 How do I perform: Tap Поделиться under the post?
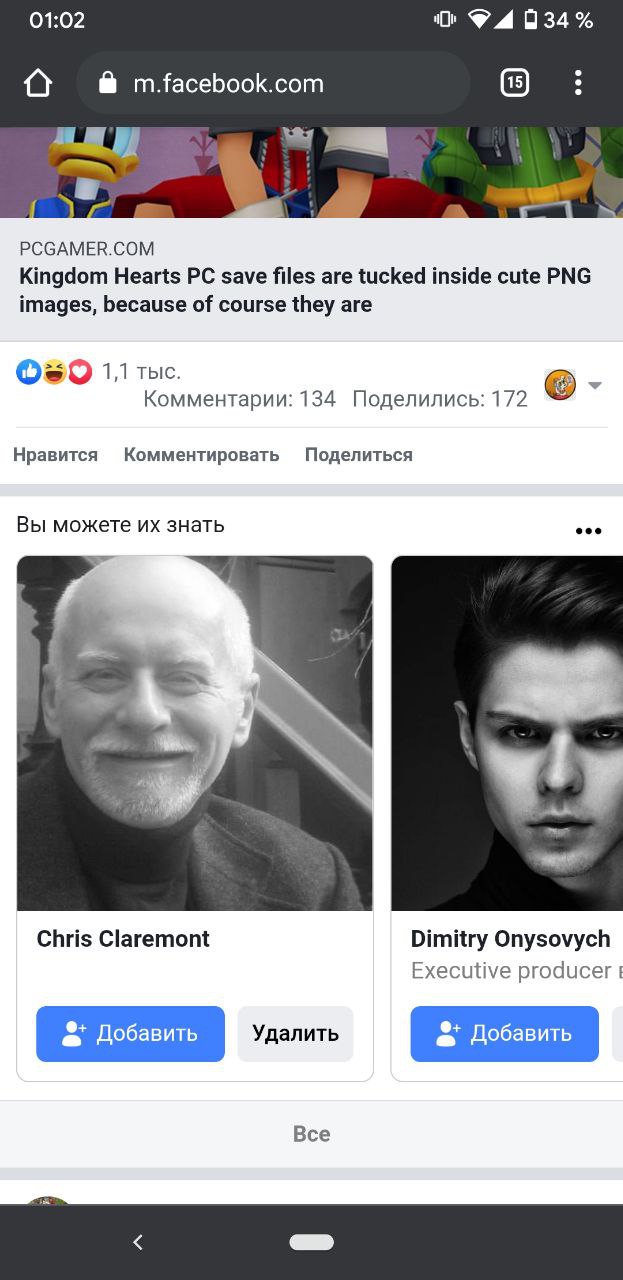click(359, 455)
